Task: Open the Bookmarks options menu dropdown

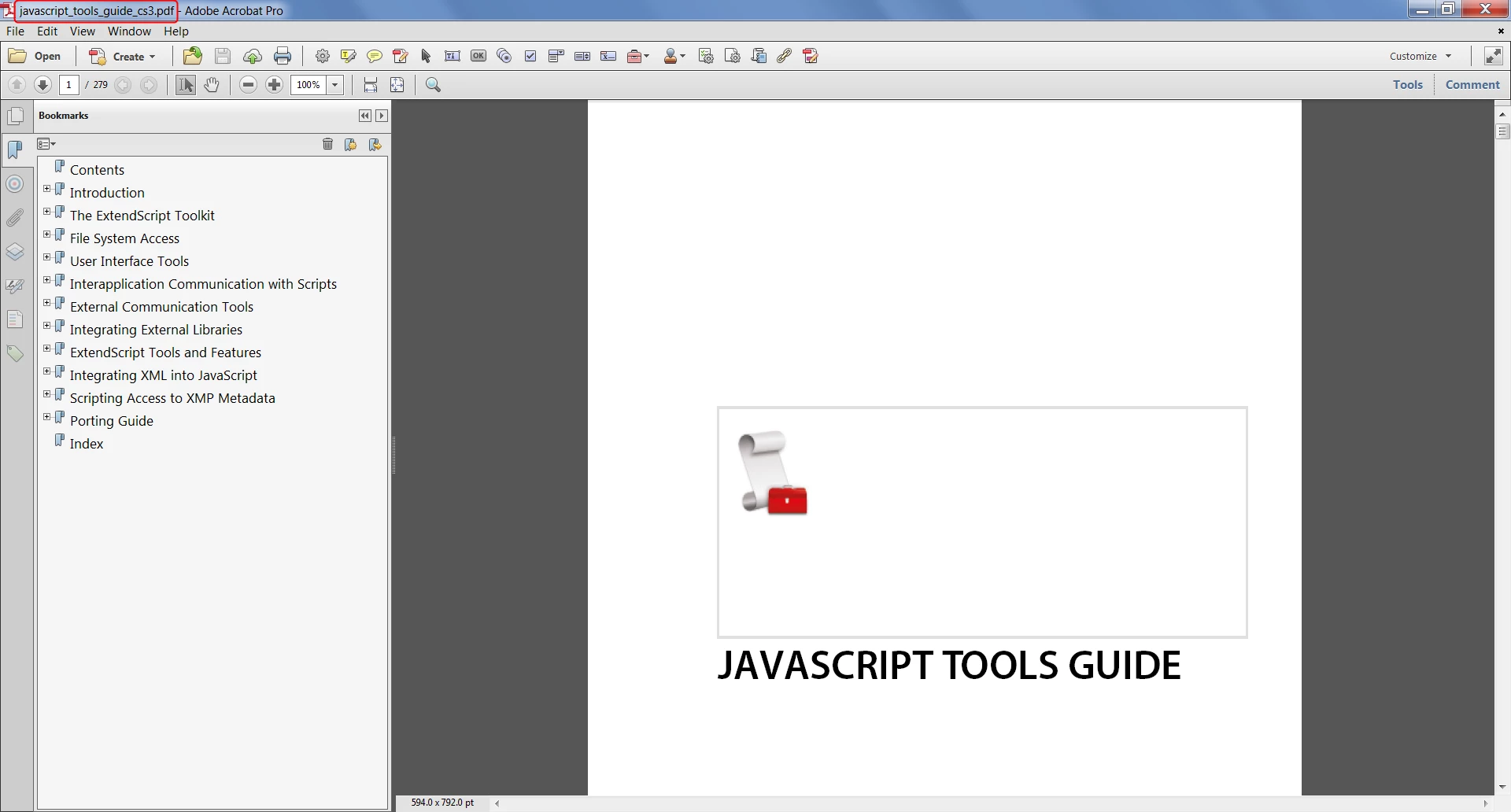Action: click(46, 144)
